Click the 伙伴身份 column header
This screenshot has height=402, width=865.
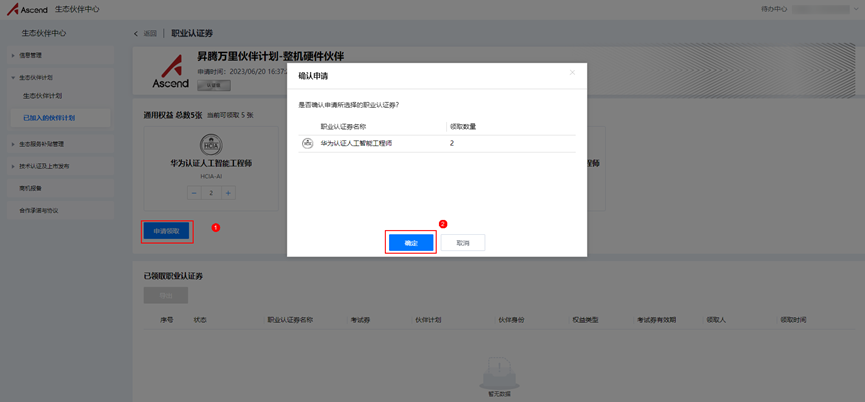511,320
